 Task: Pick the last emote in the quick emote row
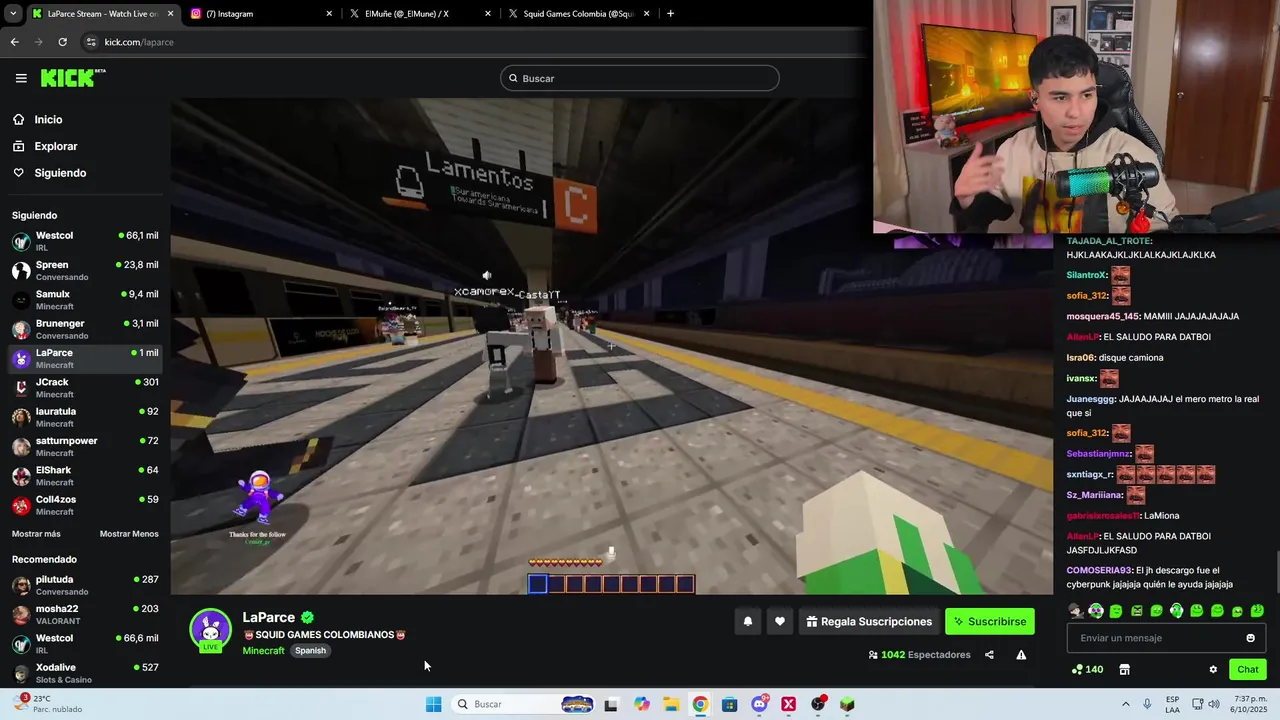[x=1257, y=611]
